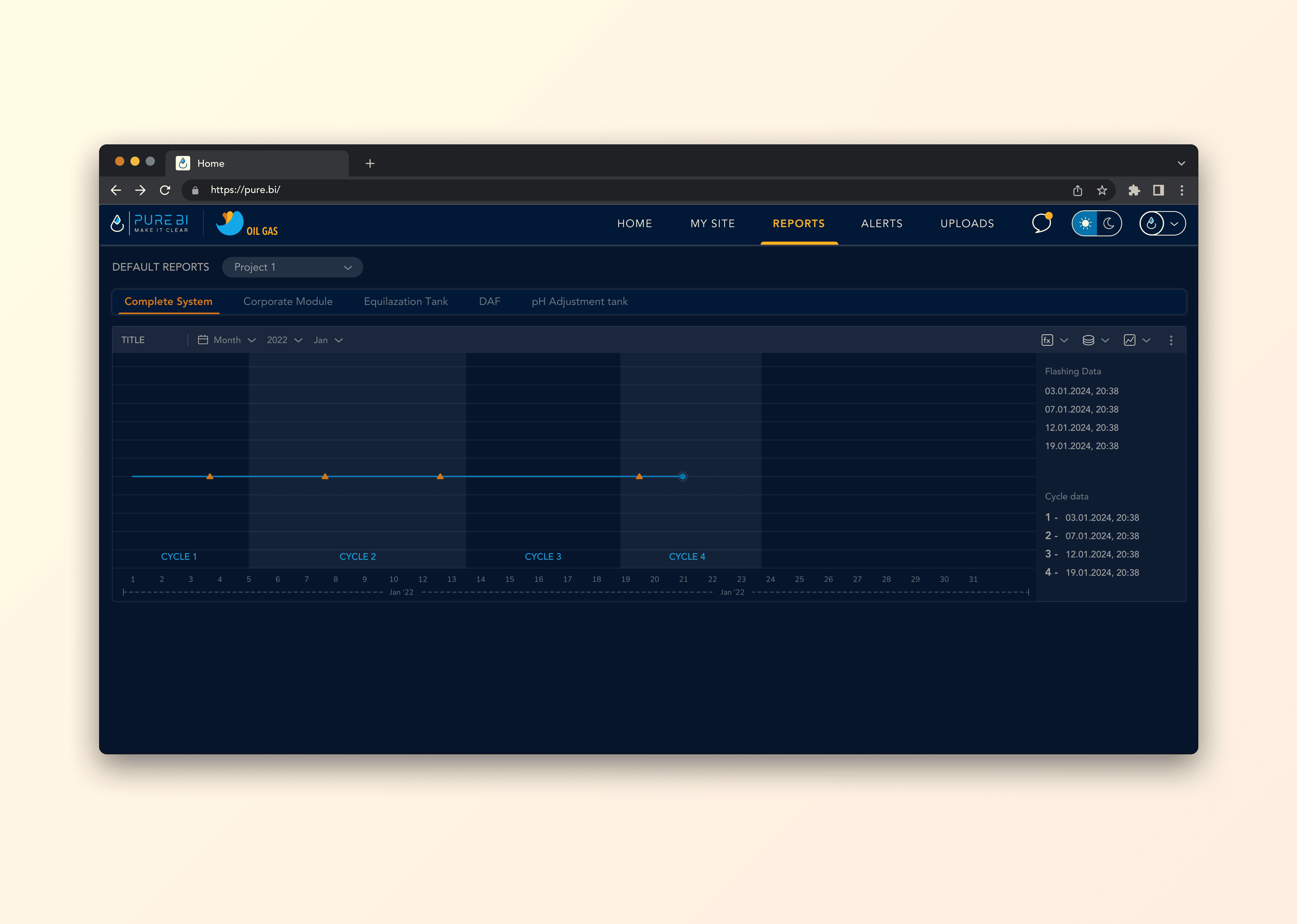
Task: Open the user profile dropdown
Action: 1162,223
